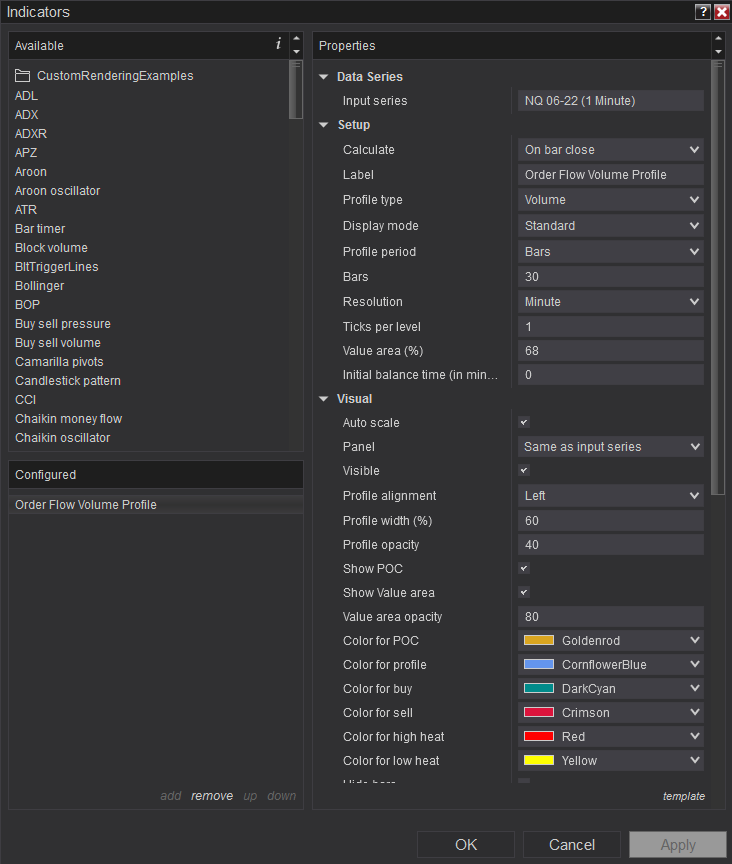
Task: Click the OK button
Action: [466, 845]
